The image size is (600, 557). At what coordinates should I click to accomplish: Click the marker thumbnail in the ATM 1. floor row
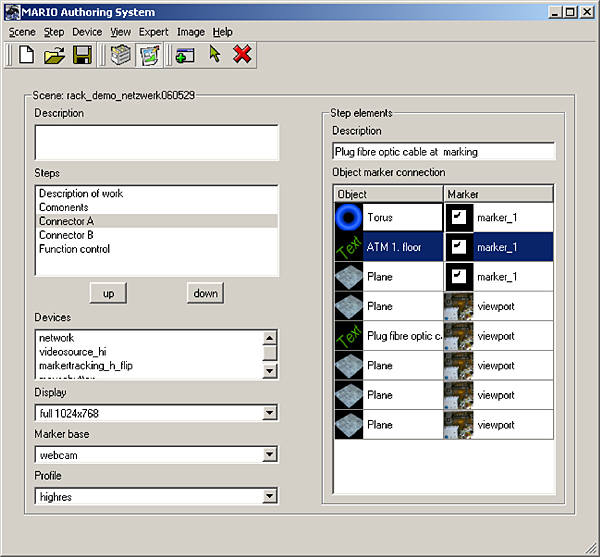459,247
